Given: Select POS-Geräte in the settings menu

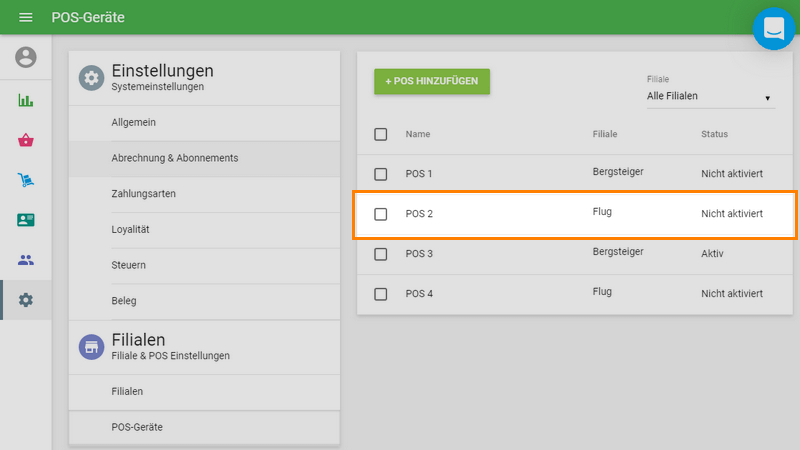Looking at the screenshot, I should coord(204,428).
